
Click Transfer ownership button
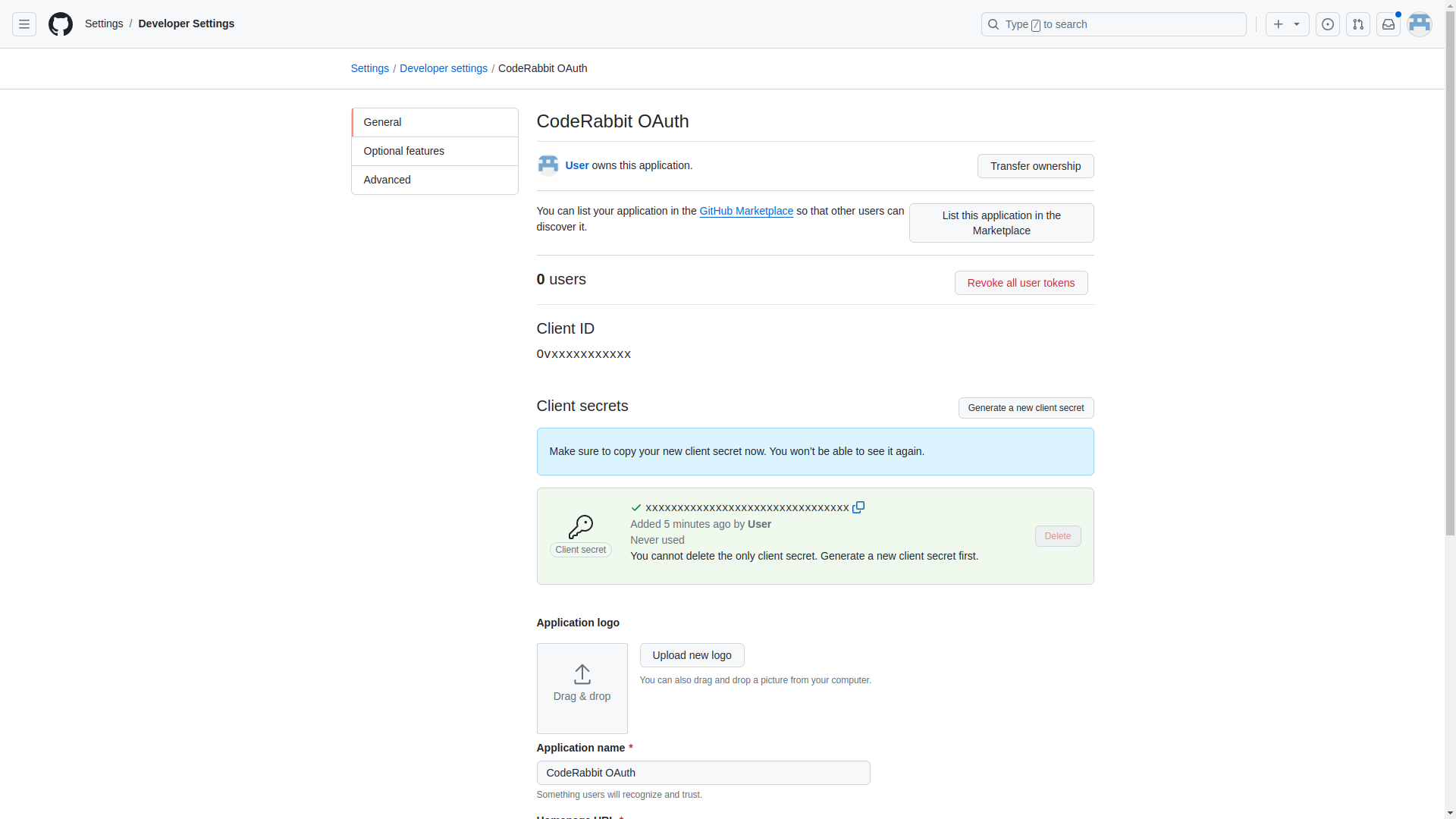click(x=1035, y=166)
